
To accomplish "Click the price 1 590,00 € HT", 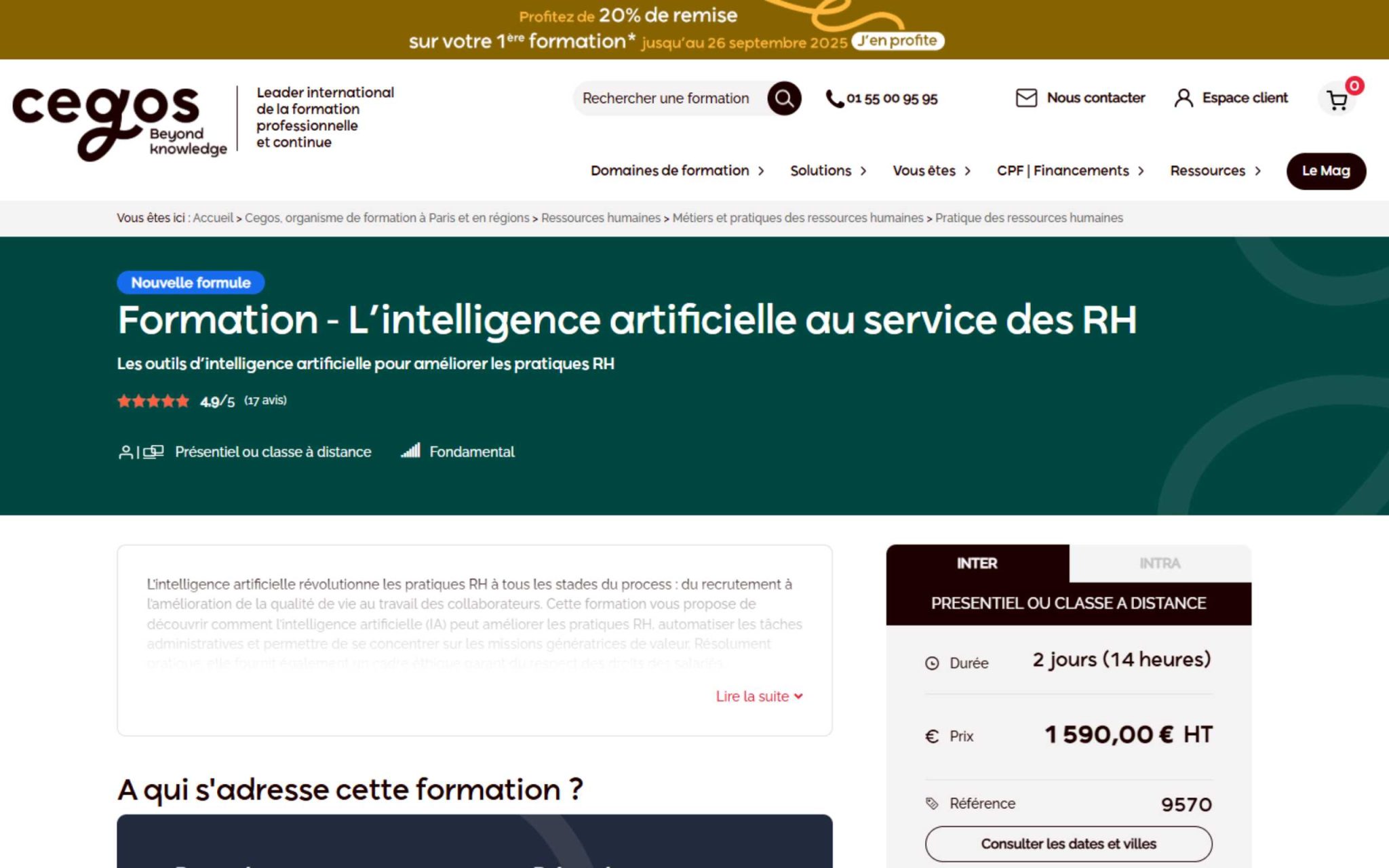I will click(x=1129, y=734).
